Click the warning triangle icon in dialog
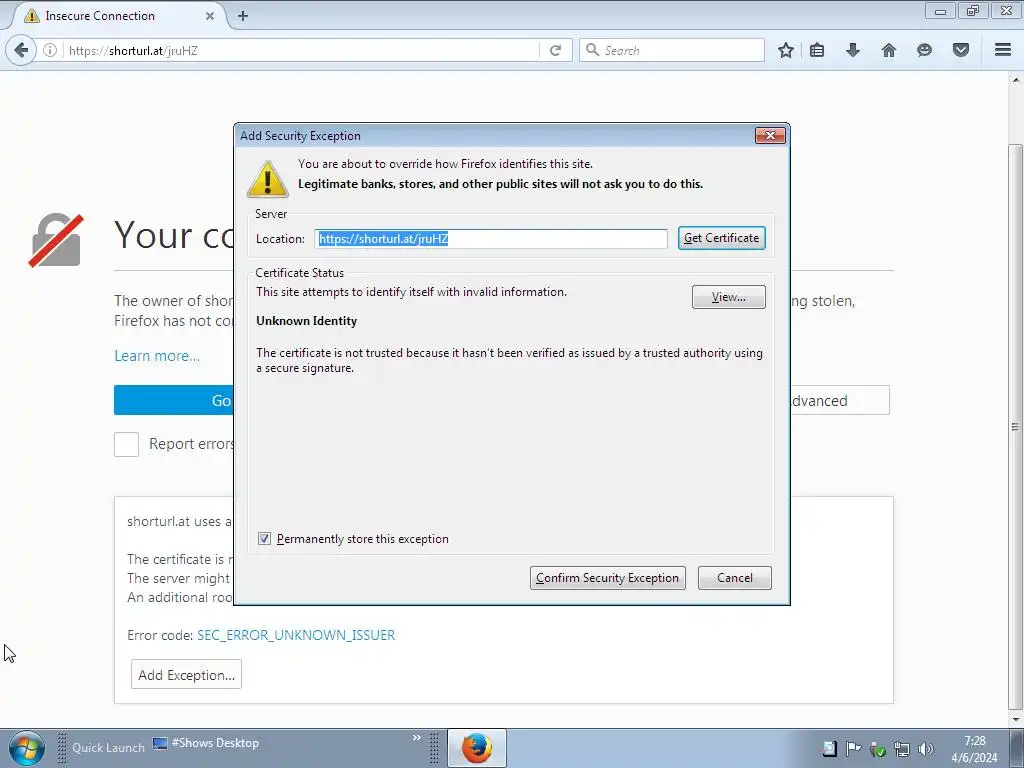This screenshot has width=1024, height=768. [268, 178]
